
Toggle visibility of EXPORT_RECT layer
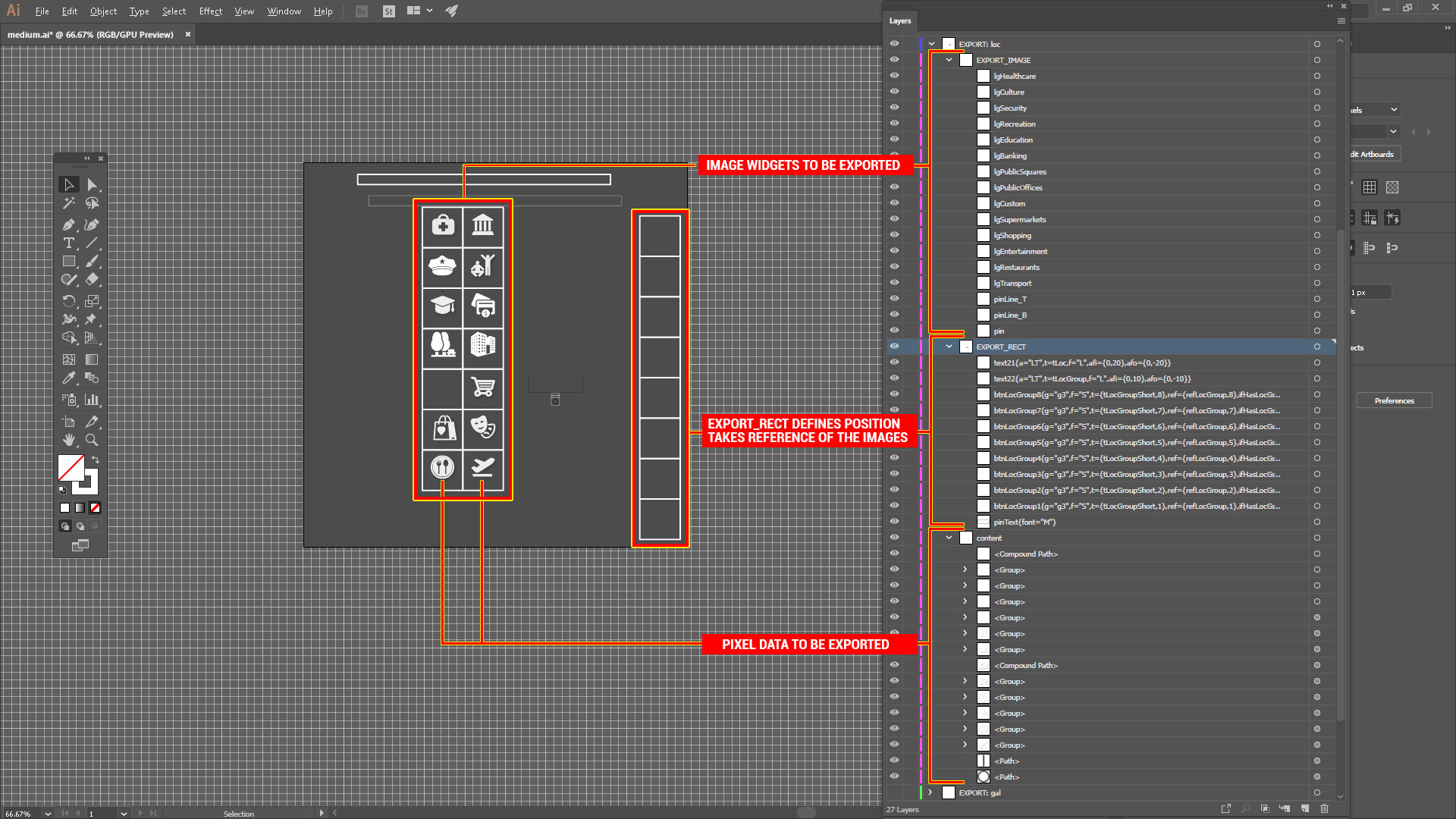click(x=894, y=347)
